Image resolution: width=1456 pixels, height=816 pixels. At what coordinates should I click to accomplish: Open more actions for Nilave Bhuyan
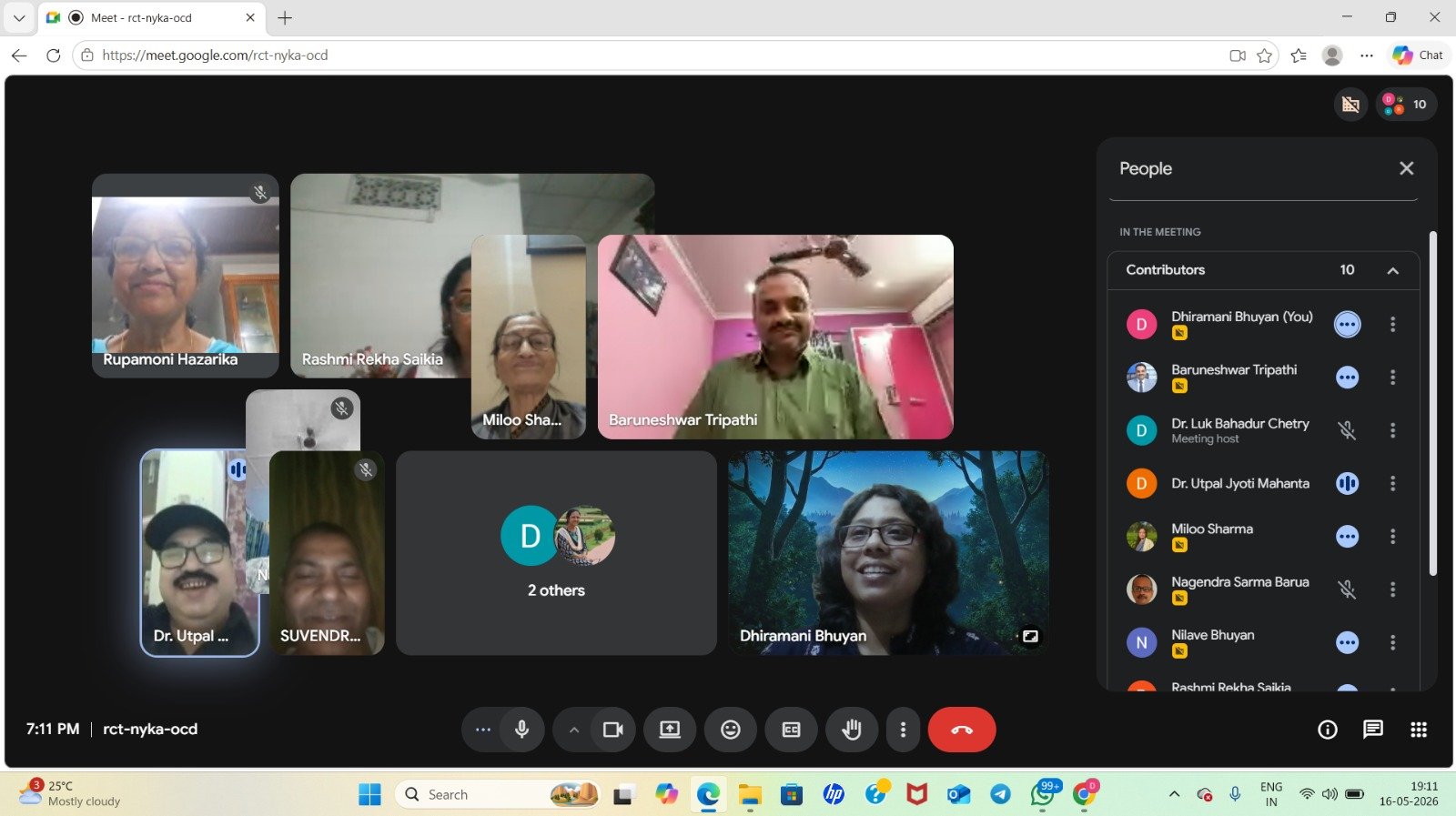(1392, 643)
